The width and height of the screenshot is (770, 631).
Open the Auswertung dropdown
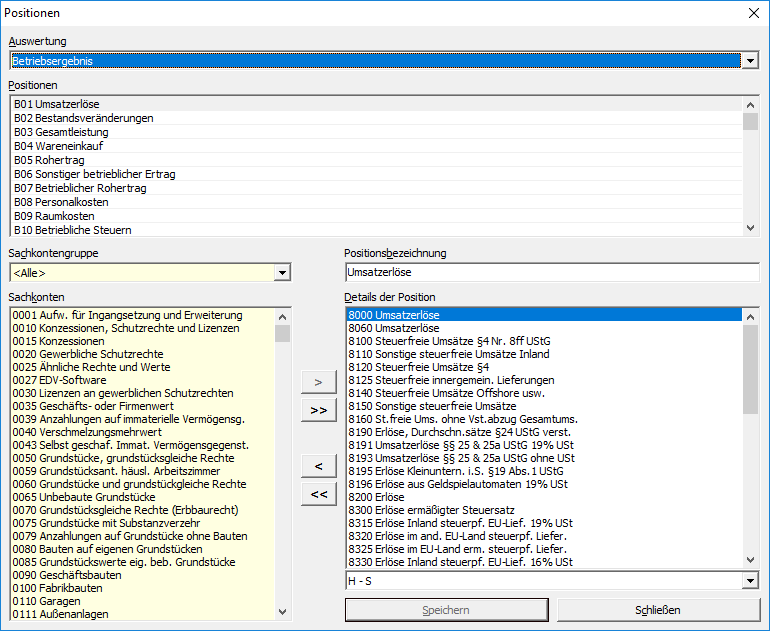click(750, 61)
